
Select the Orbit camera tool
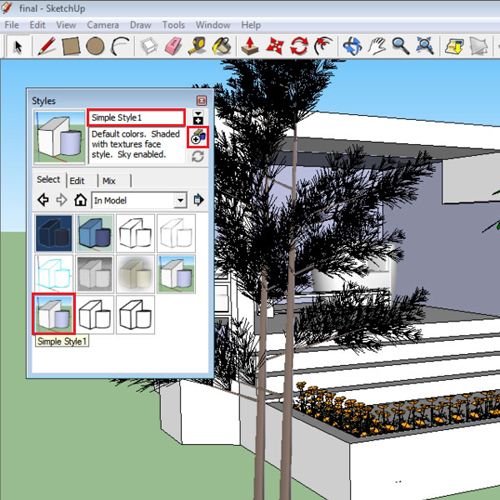[352, 46]
